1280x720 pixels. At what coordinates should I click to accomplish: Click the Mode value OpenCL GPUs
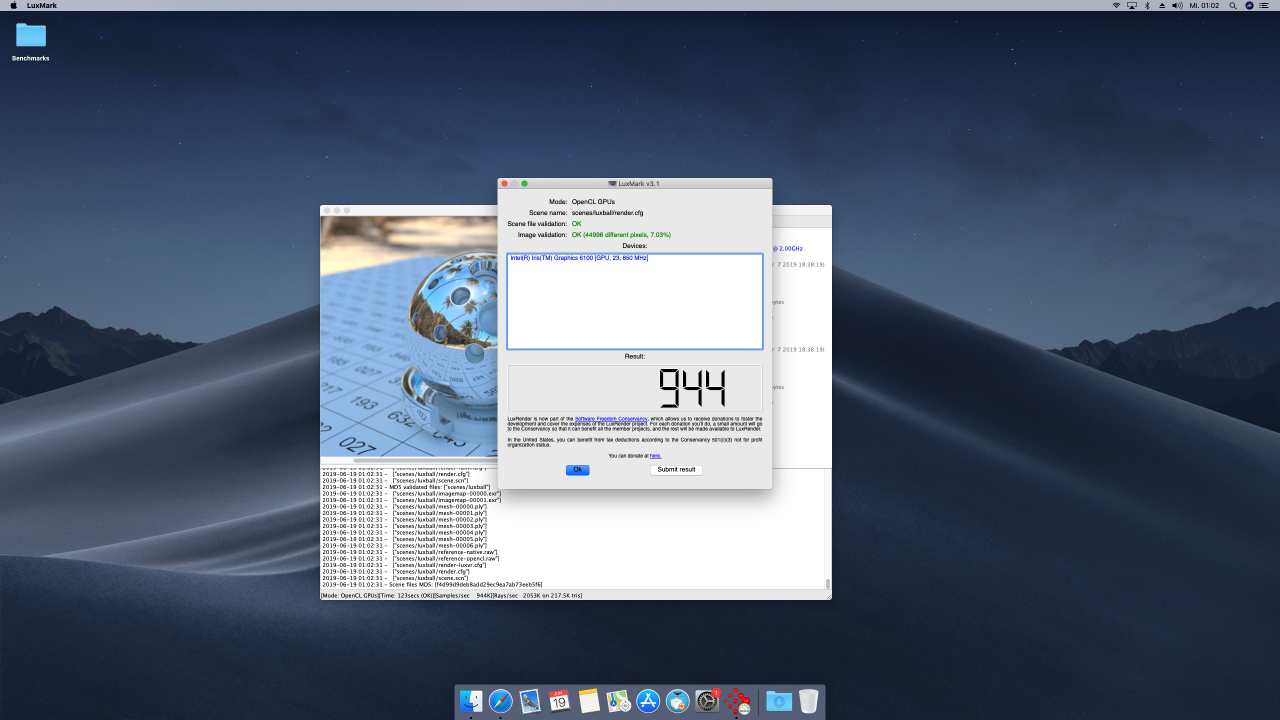[593, 202]
